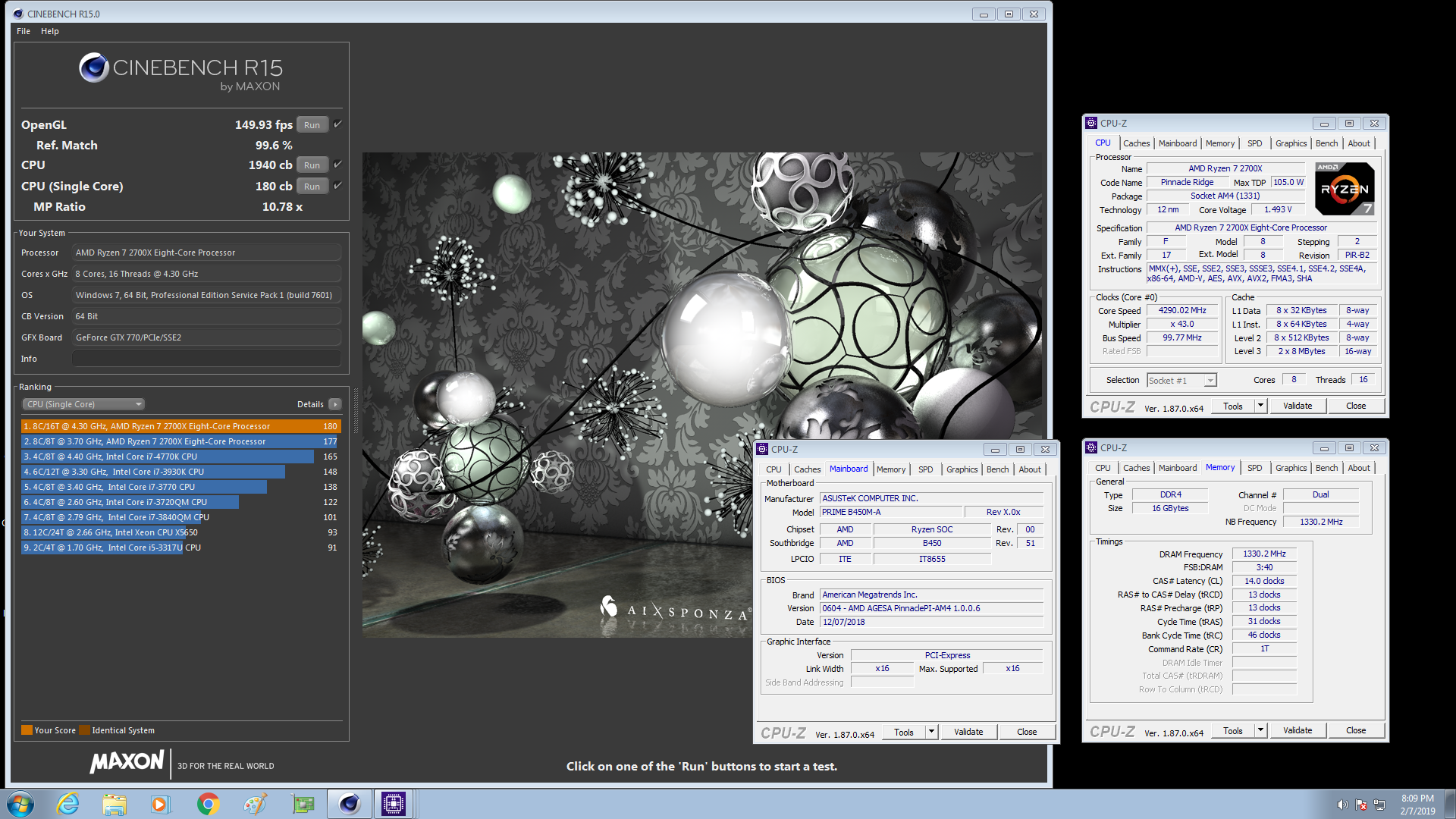
Task: Click the Cinebench R15 logo icon
Action: click(x=94, y=68)
